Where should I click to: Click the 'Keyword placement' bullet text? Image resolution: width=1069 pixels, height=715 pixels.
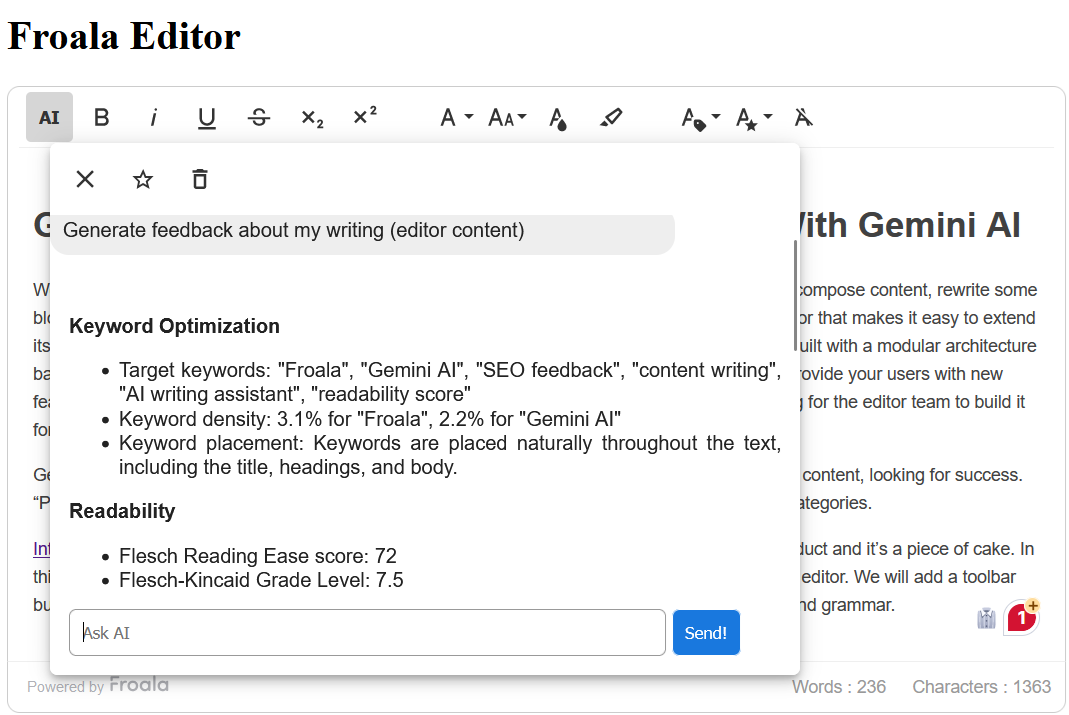point(450,455)
